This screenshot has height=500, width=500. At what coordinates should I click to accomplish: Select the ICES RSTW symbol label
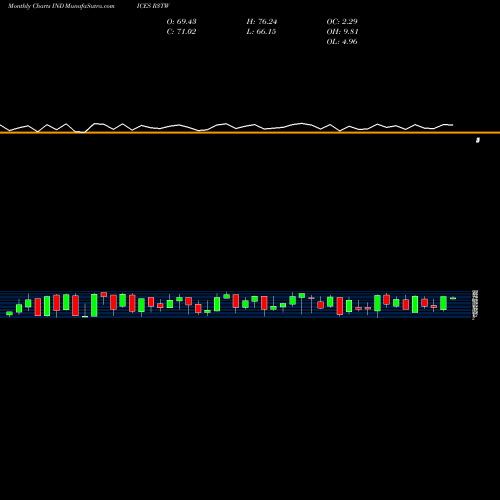coord(153,6)
